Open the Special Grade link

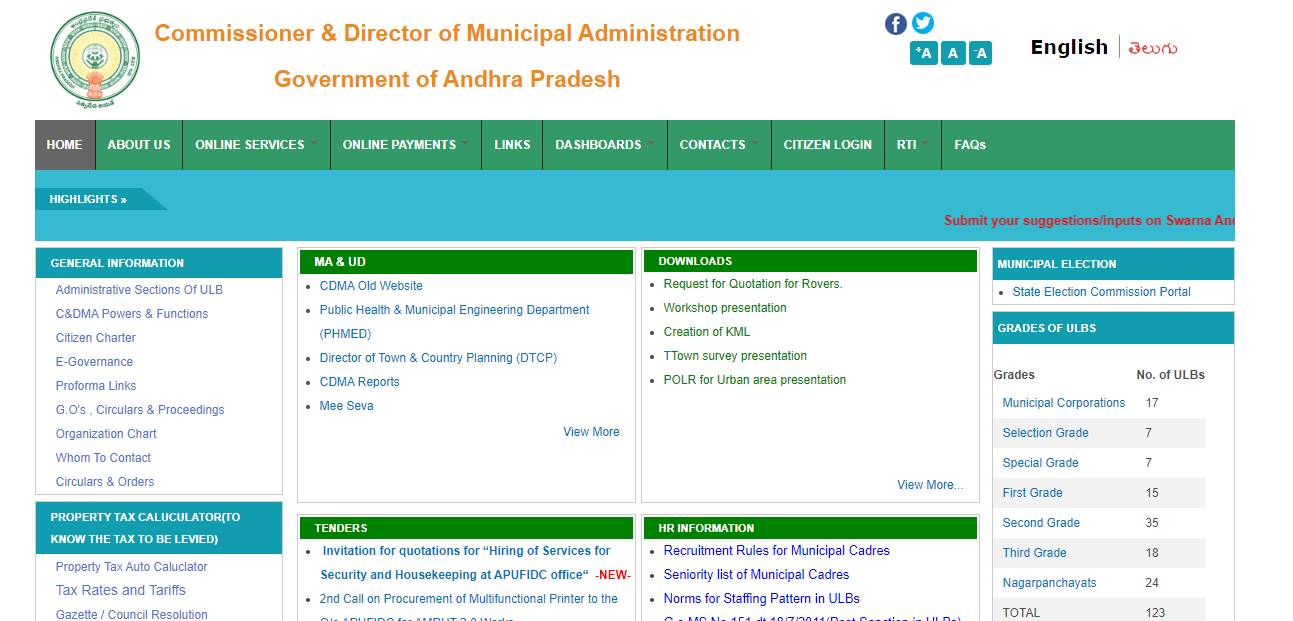point(1040,463)
